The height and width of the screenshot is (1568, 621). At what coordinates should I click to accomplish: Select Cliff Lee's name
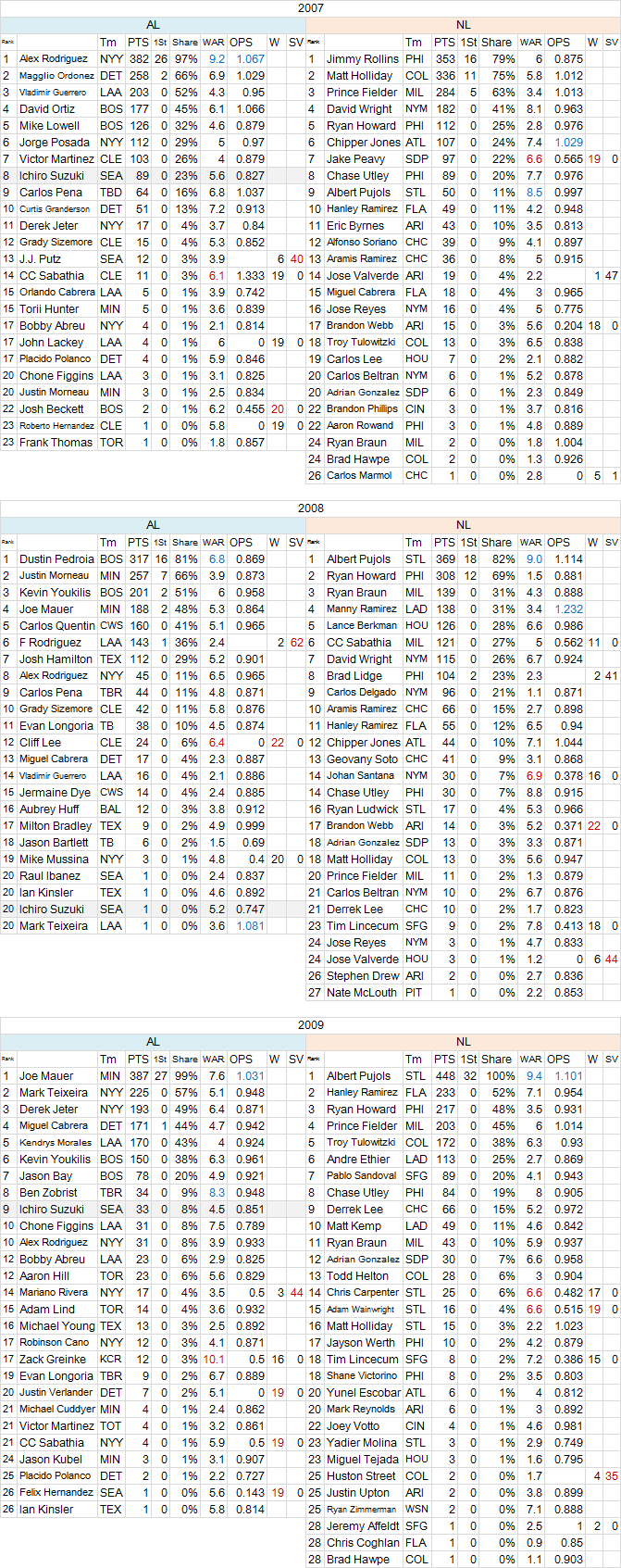click(x=39, y=743)
